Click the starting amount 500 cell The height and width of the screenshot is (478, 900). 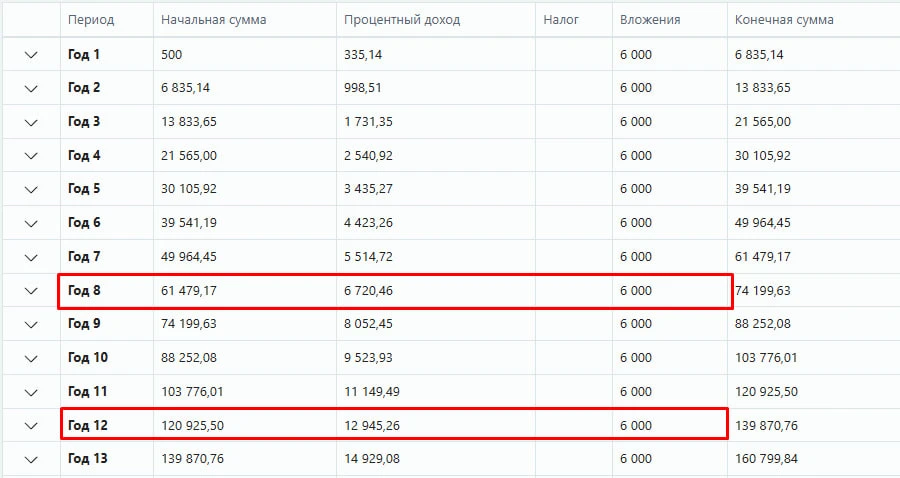(x=172, y=55)
